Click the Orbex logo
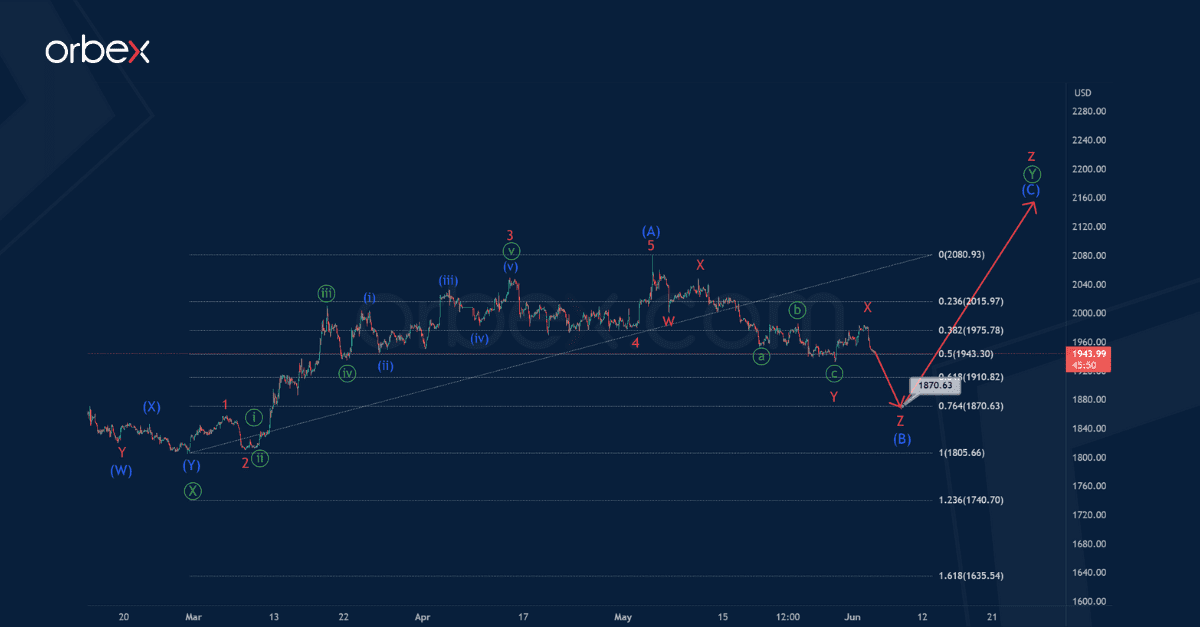The width and height of the screenshot is (1200, 627). click(x=97, y=51)
